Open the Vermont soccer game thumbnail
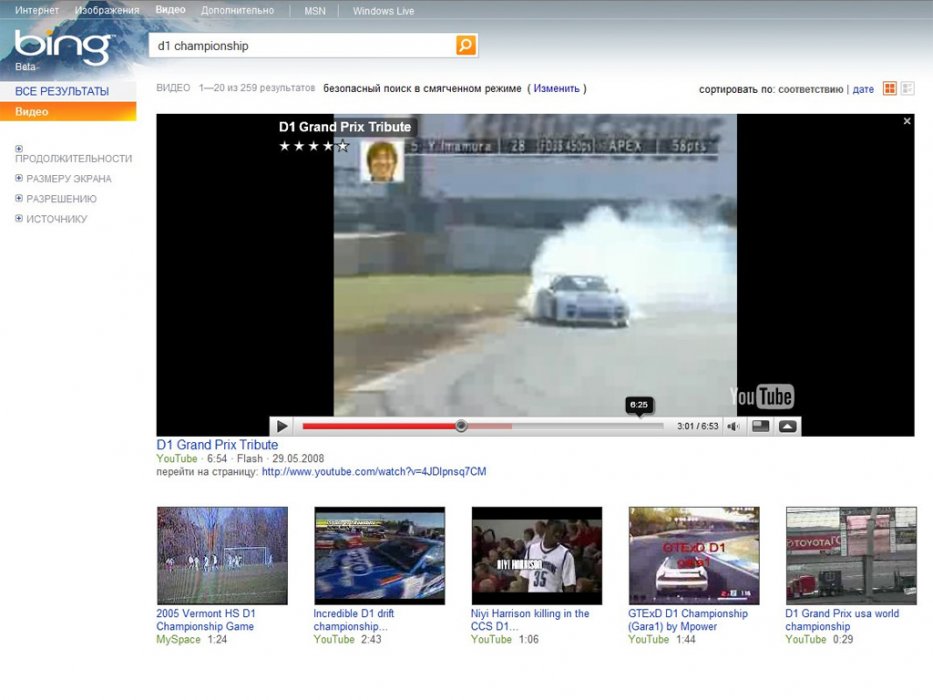 click(x=222, y=555)
